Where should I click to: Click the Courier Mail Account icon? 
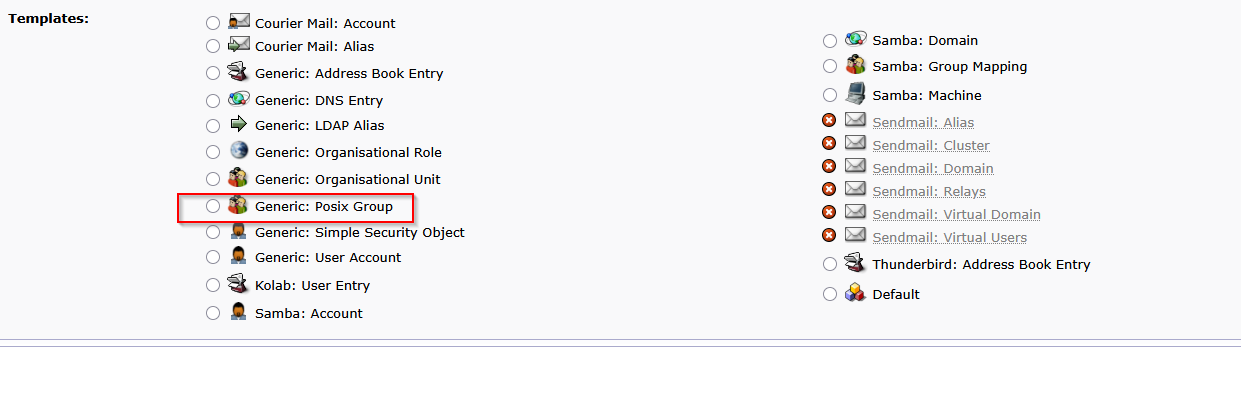[238, 21]
